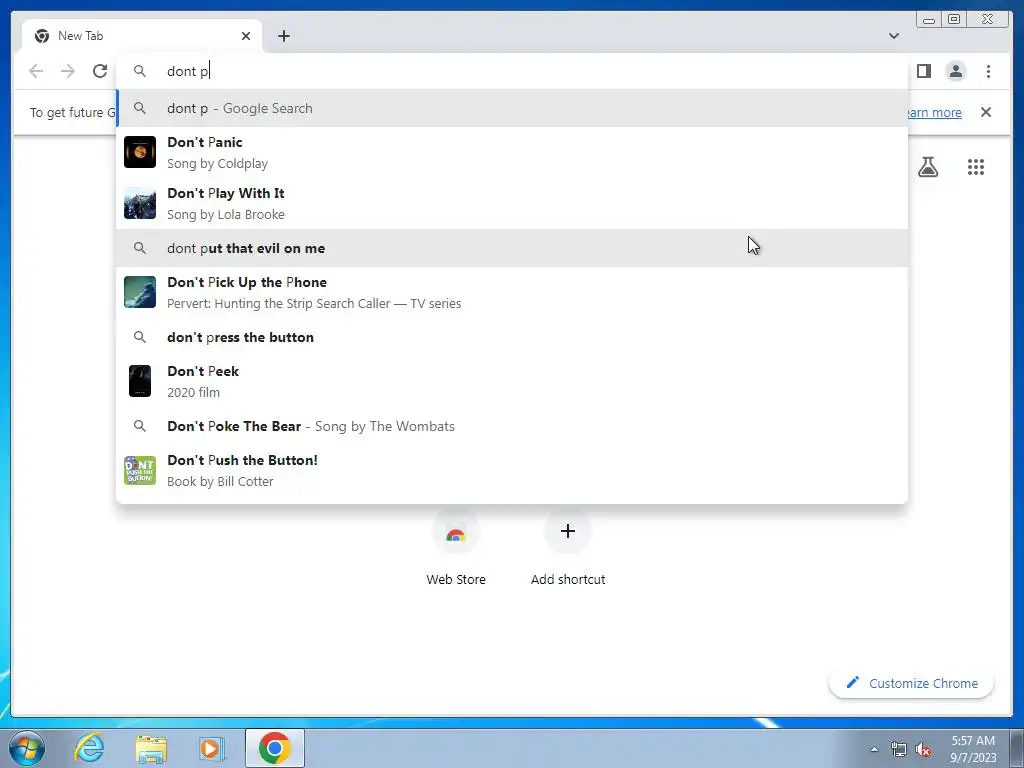Open the tab search dropdown arrow
1024x768 pixels.
[x=894, y=36]
